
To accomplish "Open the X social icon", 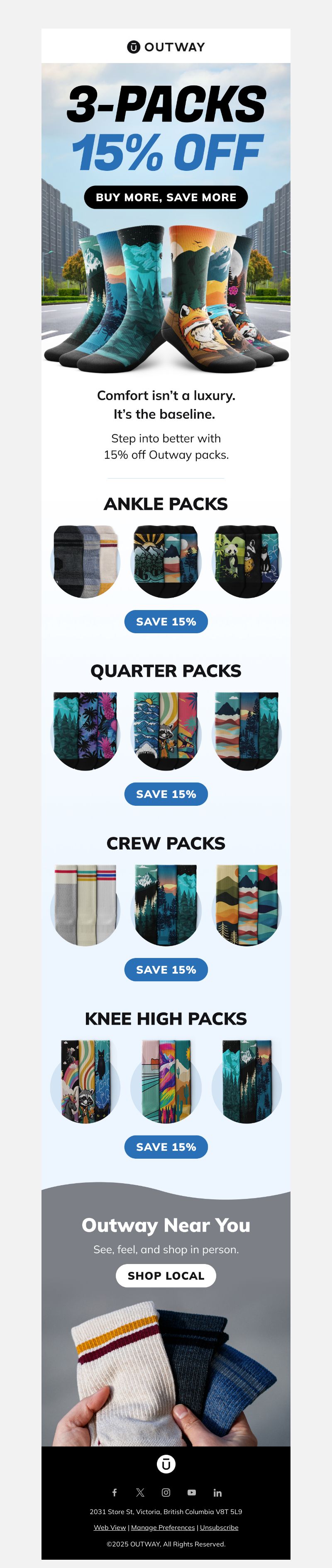I will (x=140, y=1492).
